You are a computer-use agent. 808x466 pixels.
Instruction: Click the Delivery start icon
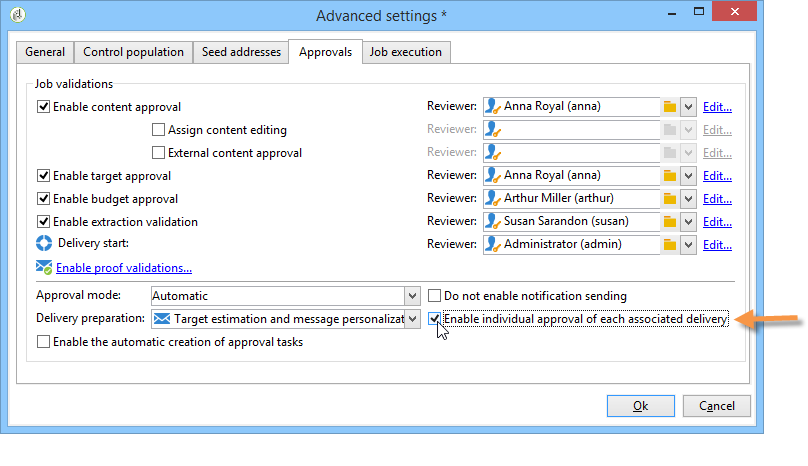point(44,244)
